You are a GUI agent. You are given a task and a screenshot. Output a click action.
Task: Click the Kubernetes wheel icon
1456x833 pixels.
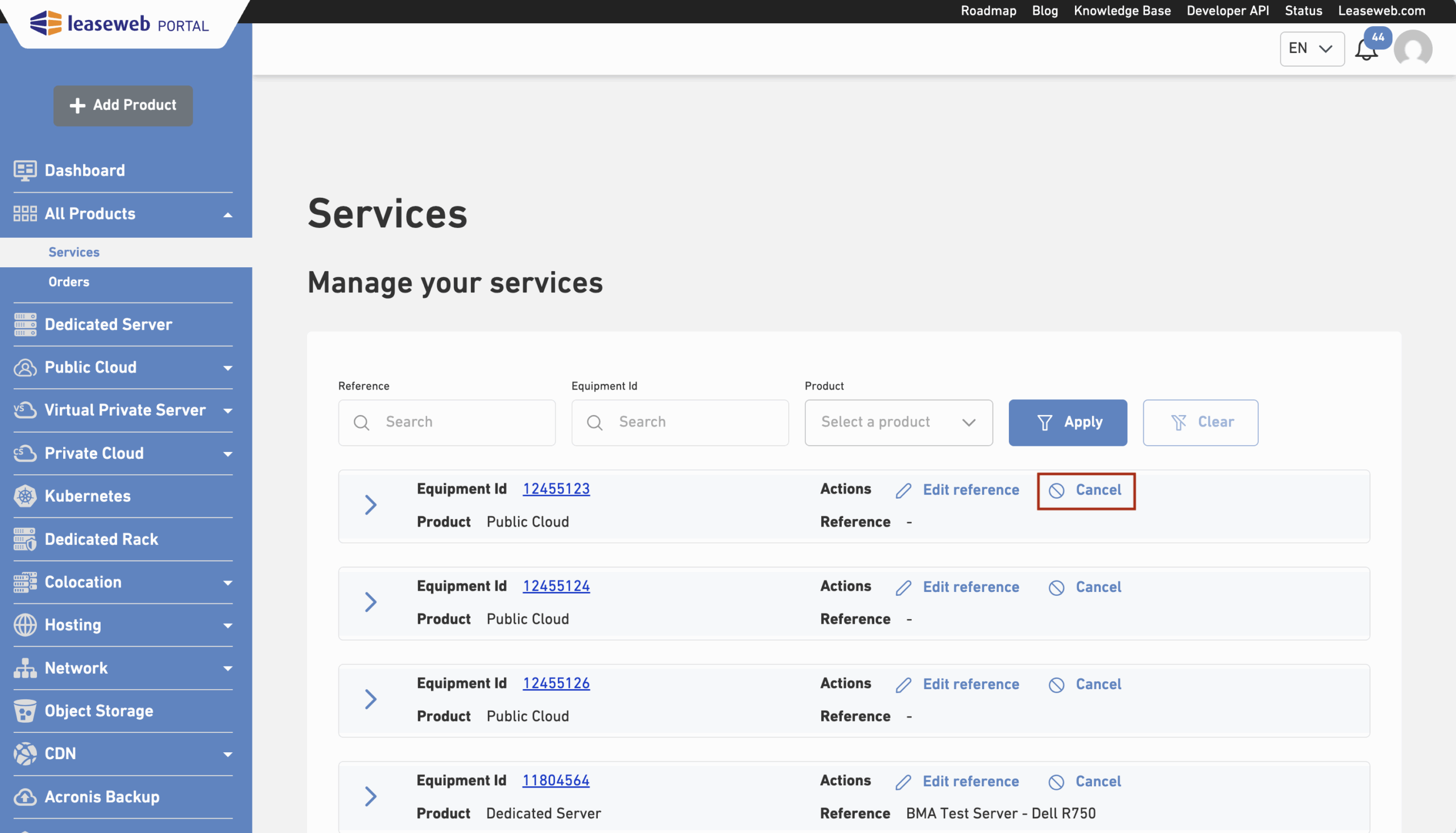point(24,496)
